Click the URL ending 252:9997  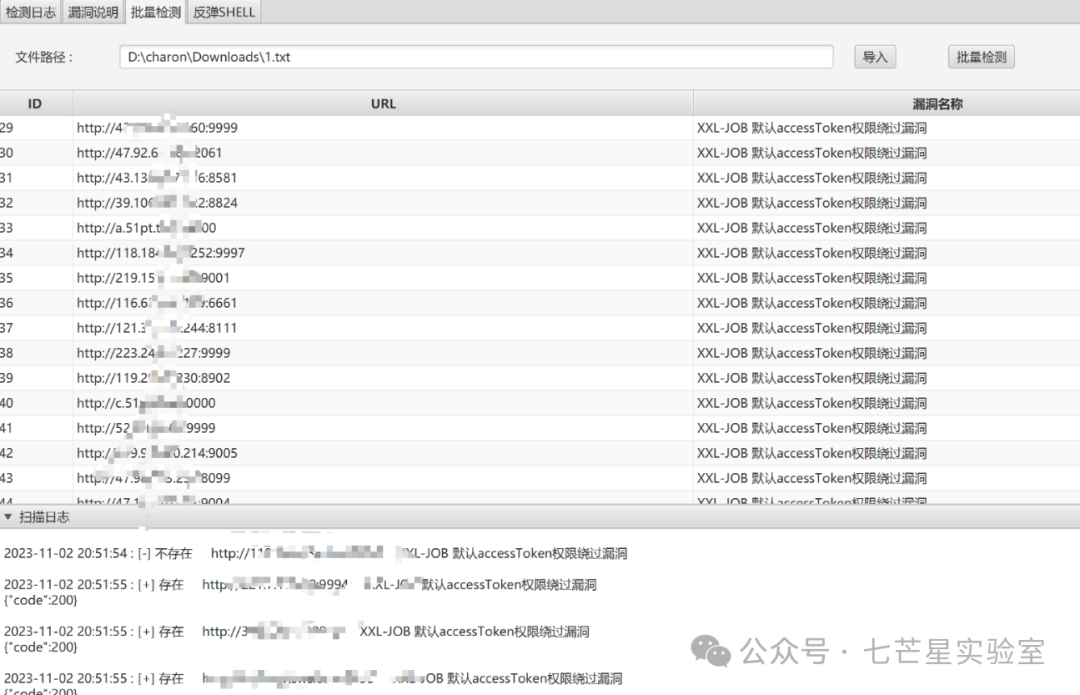[160, 253]
